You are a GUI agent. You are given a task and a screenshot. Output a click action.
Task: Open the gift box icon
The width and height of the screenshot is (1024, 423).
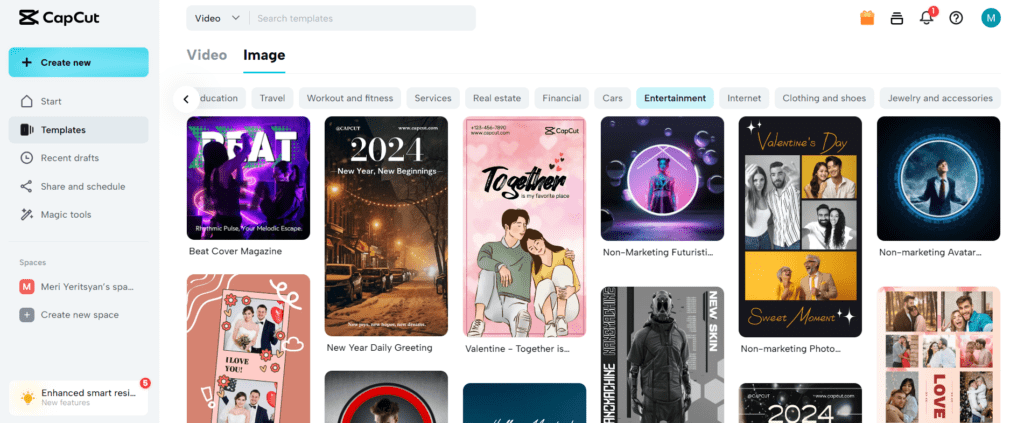[x=867, y=18]
